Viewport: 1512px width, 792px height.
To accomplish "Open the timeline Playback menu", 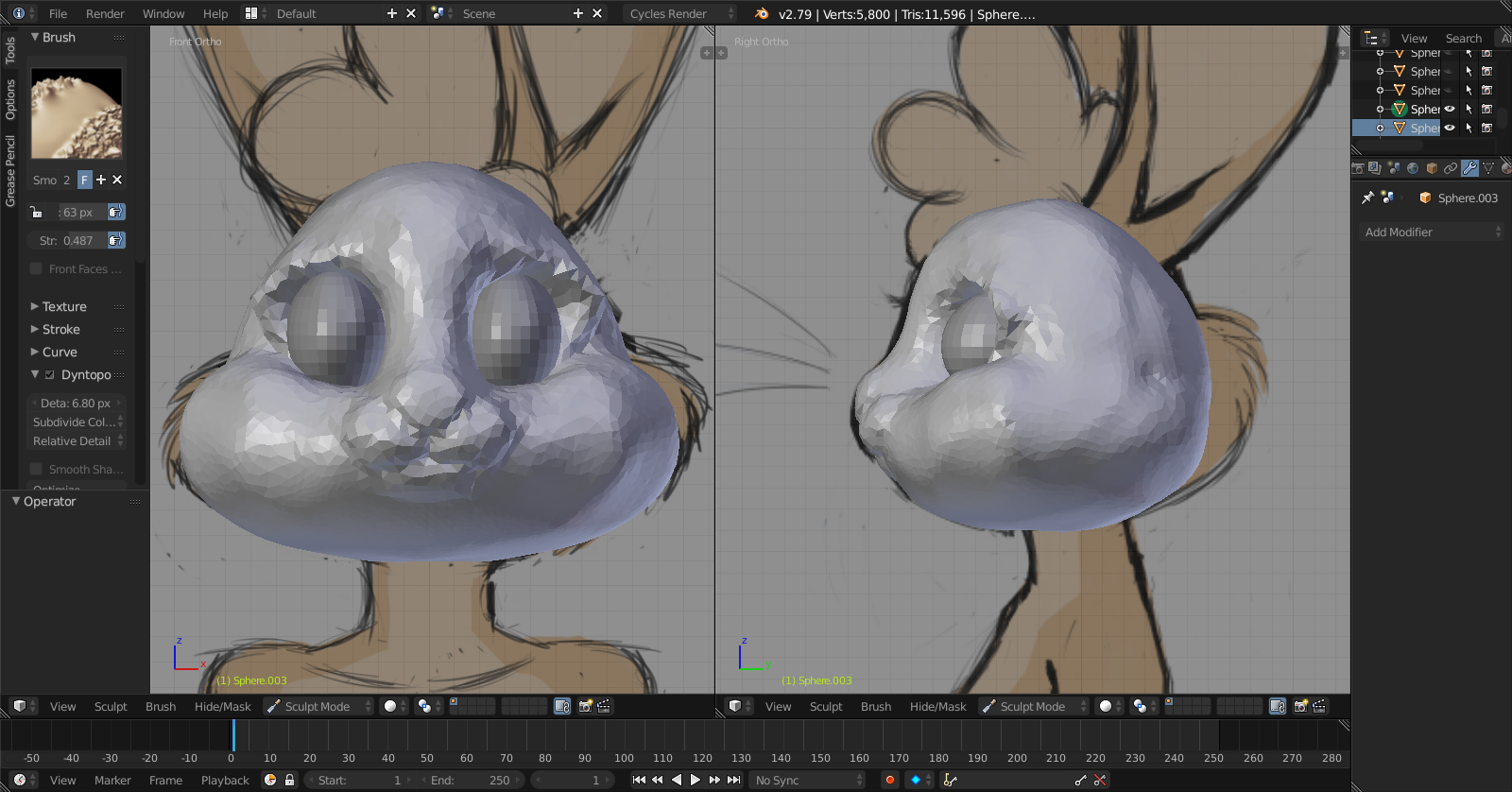I will point(225,780).
